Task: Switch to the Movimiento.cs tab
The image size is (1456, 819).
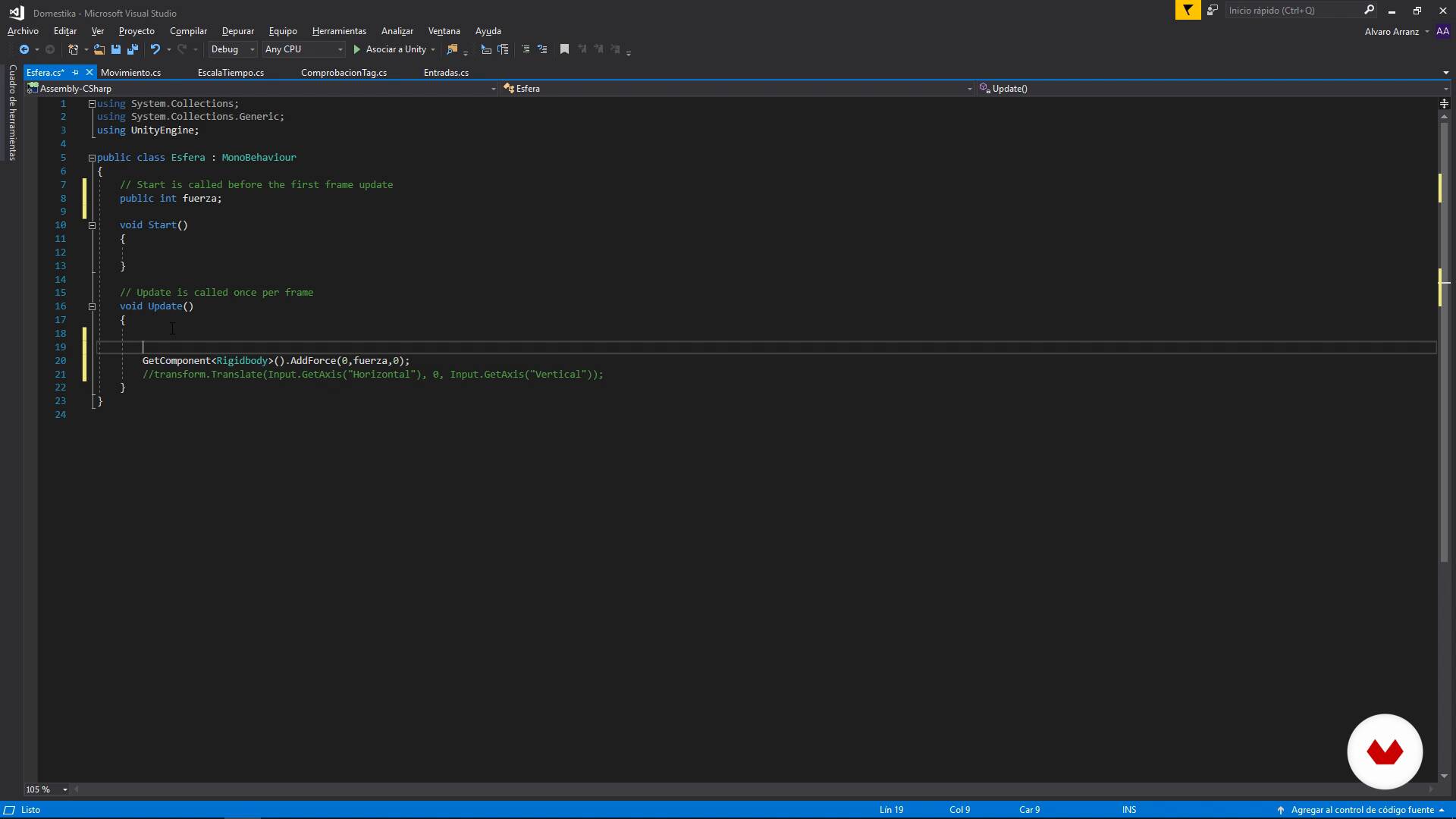Action: 130,73
